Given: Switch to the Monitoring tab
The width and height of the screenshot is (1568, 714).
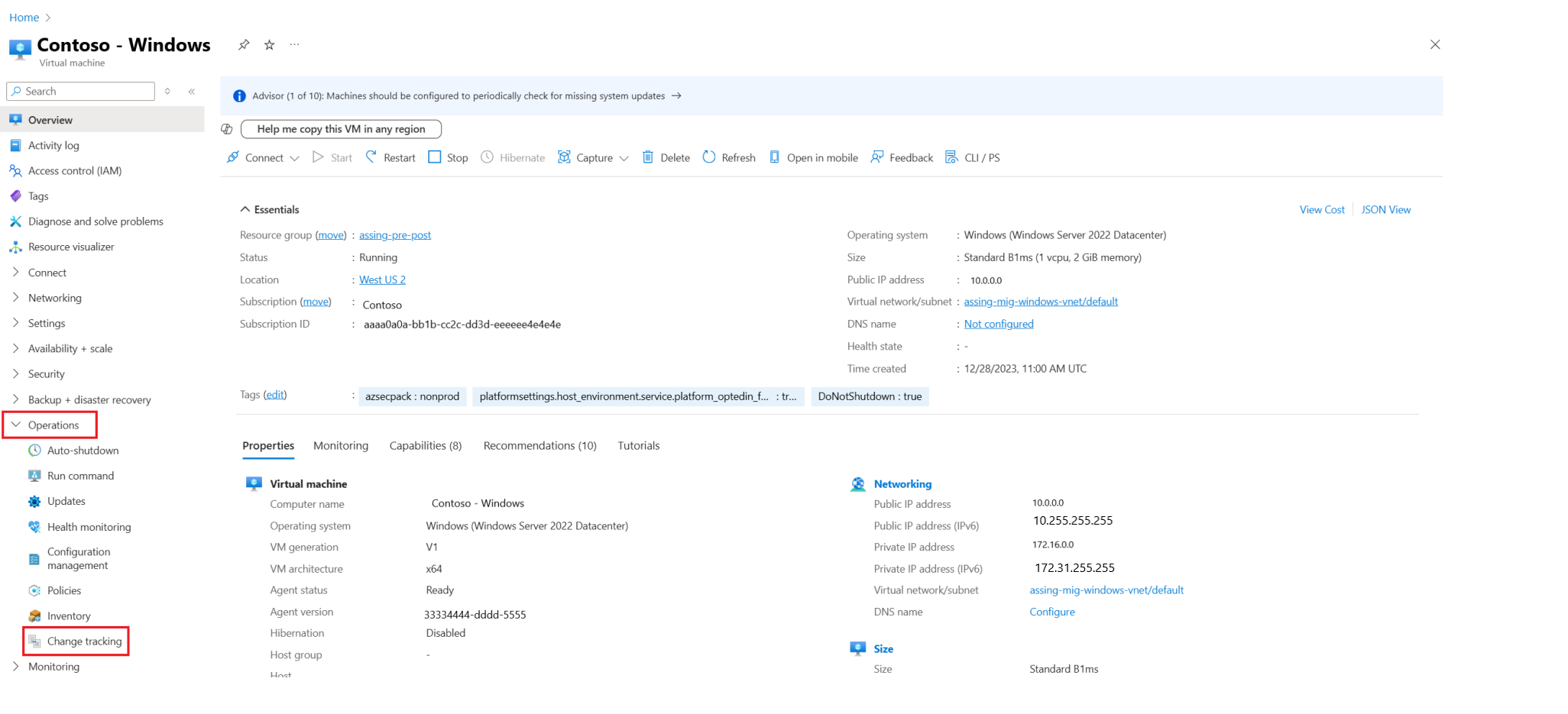Looking at the screenshot, I should click(341, 446).
